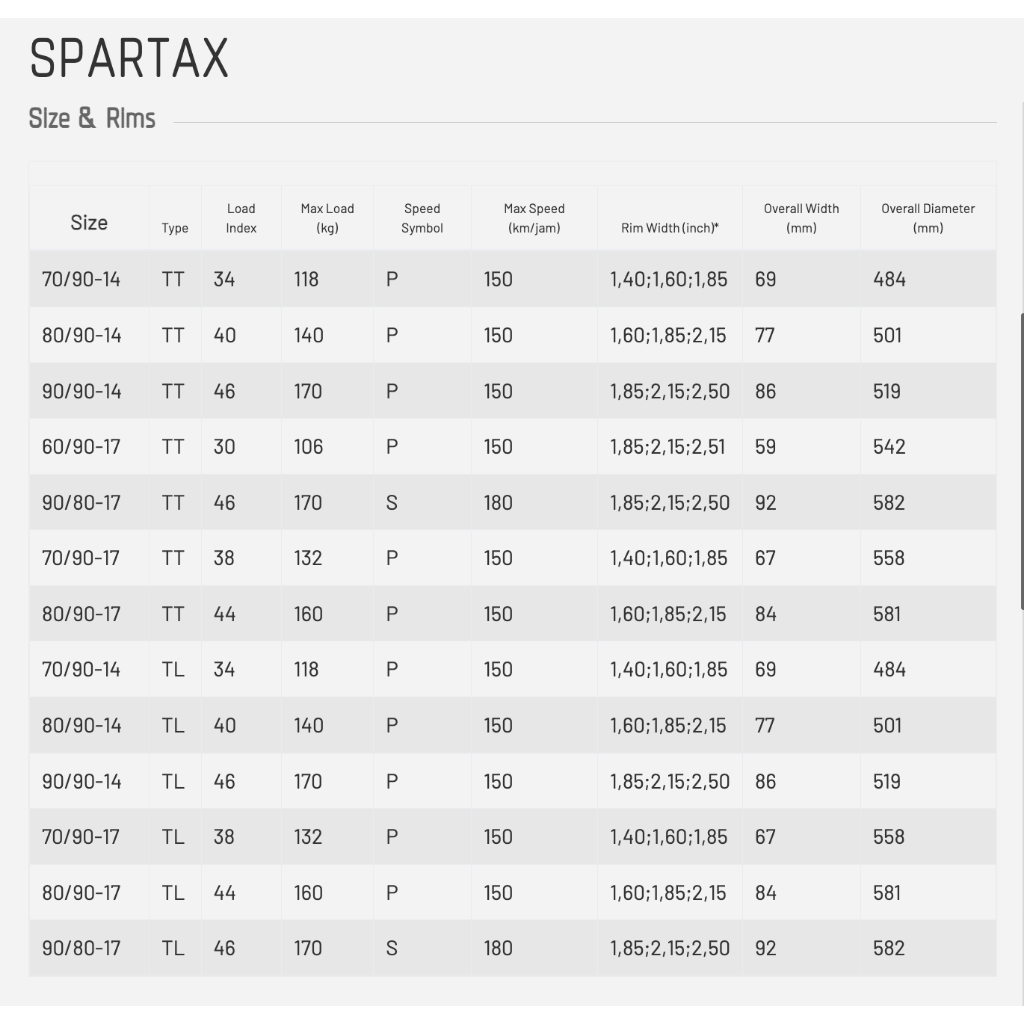Click the load index 30 cell
1024x1024 pixels.
224,447
